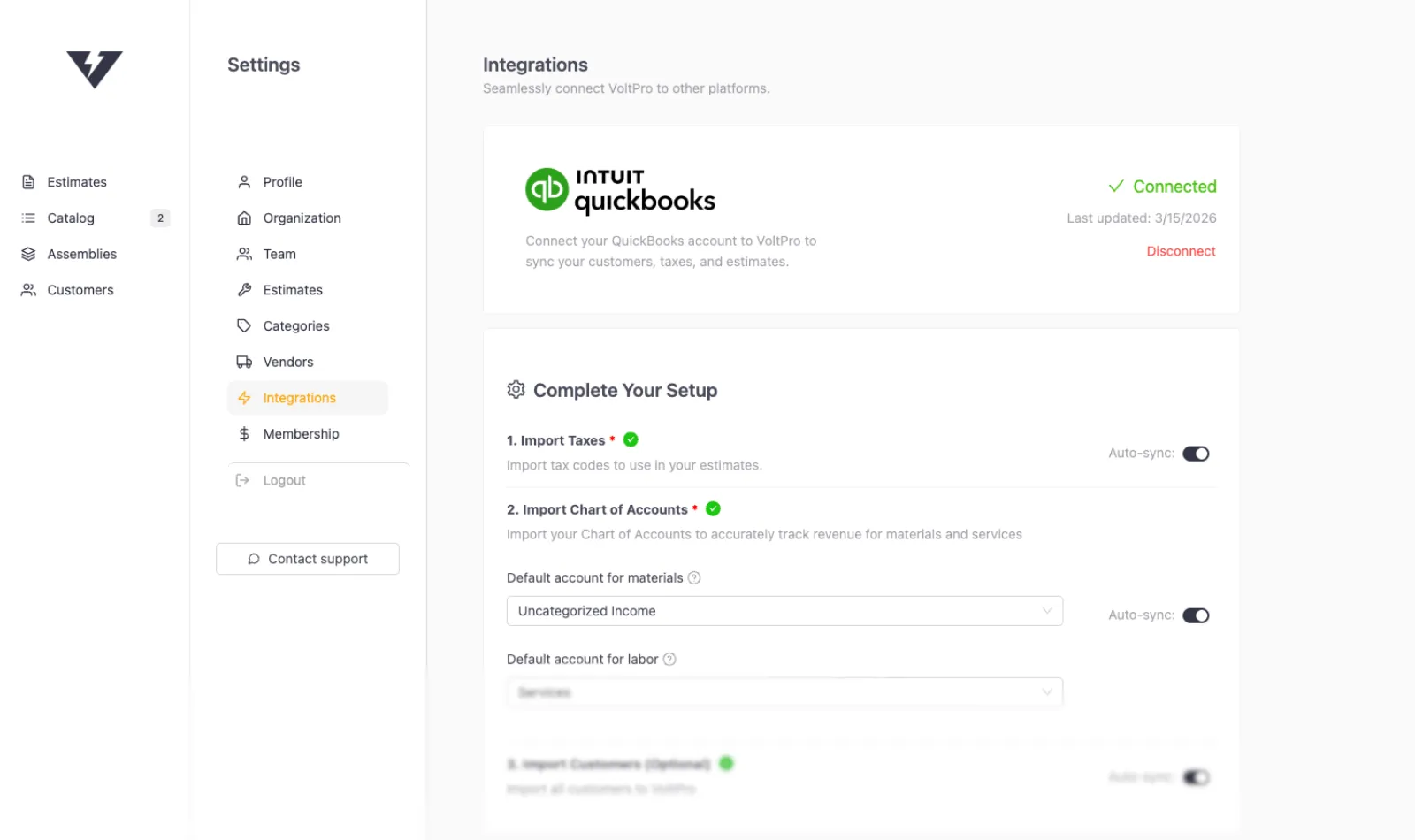
Task: Click the green checkmark next to Import Taxes
Action: pyautogui.click(x=630, y=439)
